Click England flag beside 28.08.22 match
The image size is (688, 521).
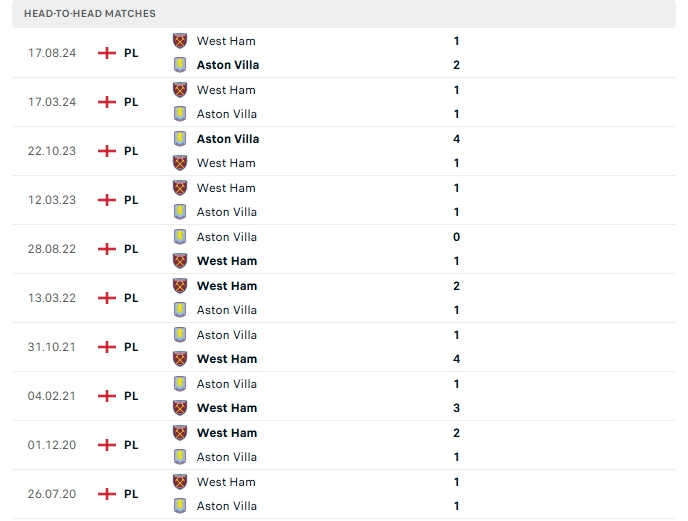tap(107, 249)
